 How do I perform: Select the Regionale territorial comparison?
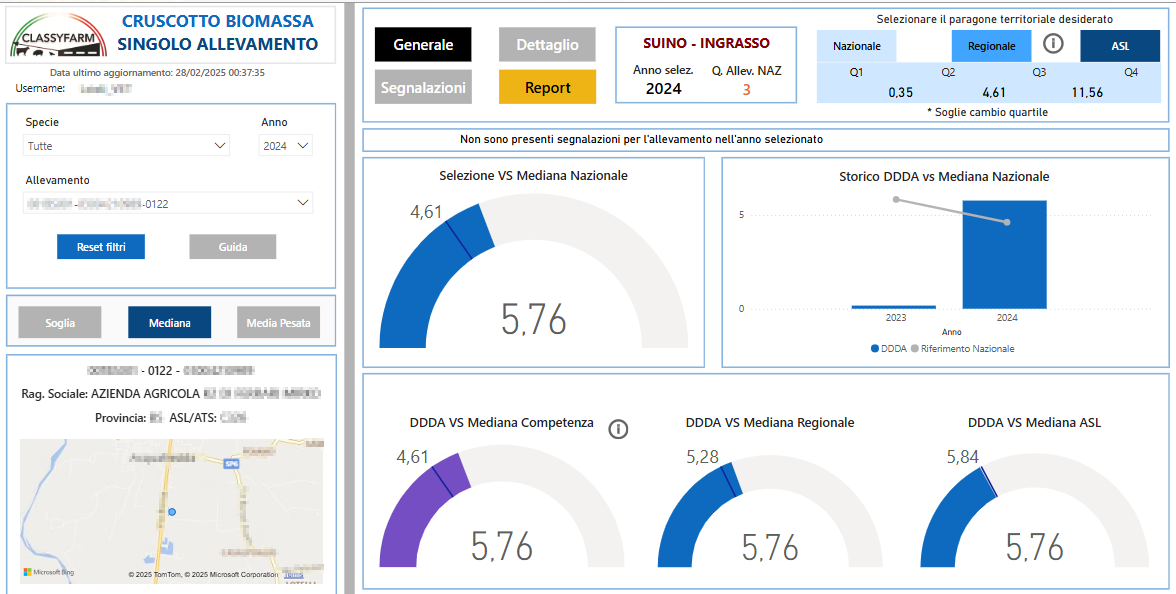[992, 46]
